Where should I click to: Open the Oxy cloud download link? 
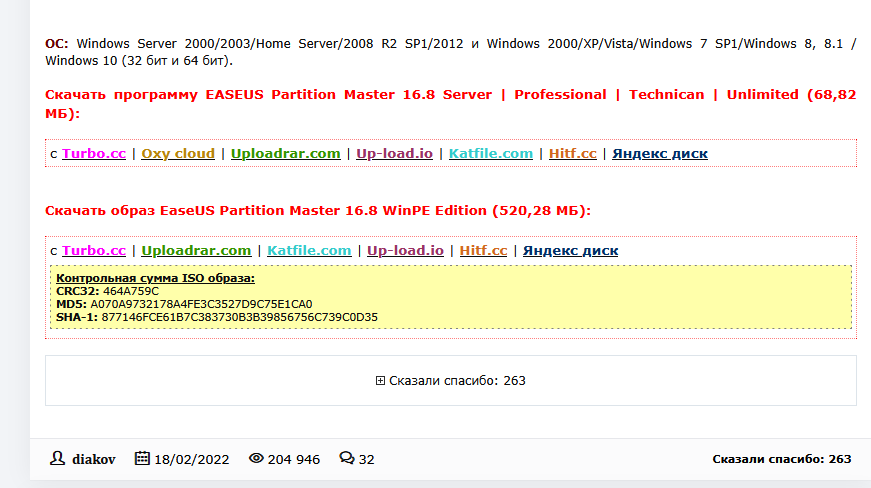pyautogui.click(x=178, y=153)
